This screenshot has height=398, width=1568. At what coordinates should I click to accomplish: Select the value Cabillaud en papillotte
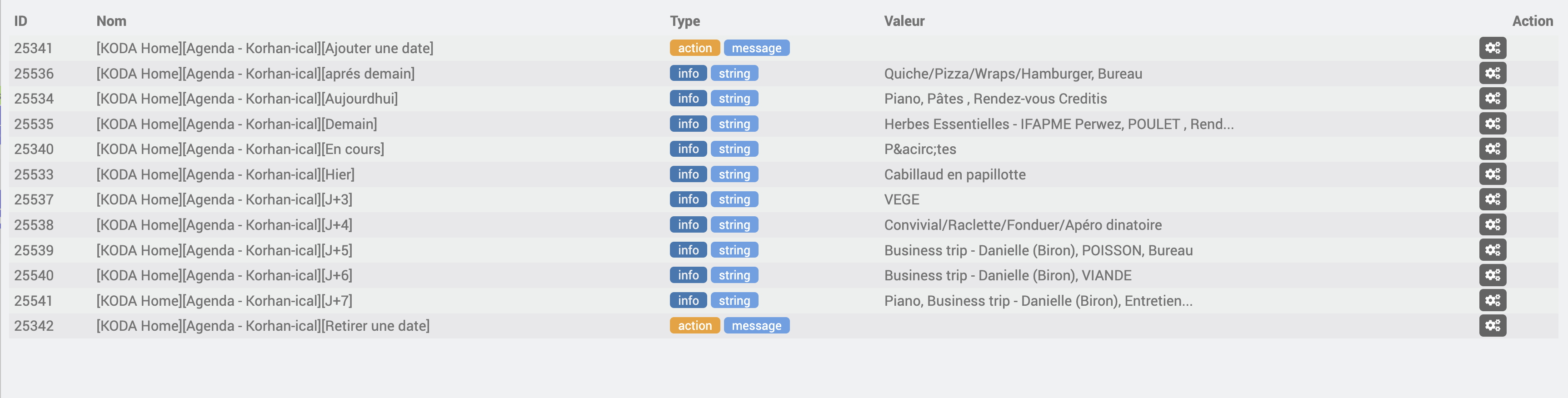tap(954, 174)
